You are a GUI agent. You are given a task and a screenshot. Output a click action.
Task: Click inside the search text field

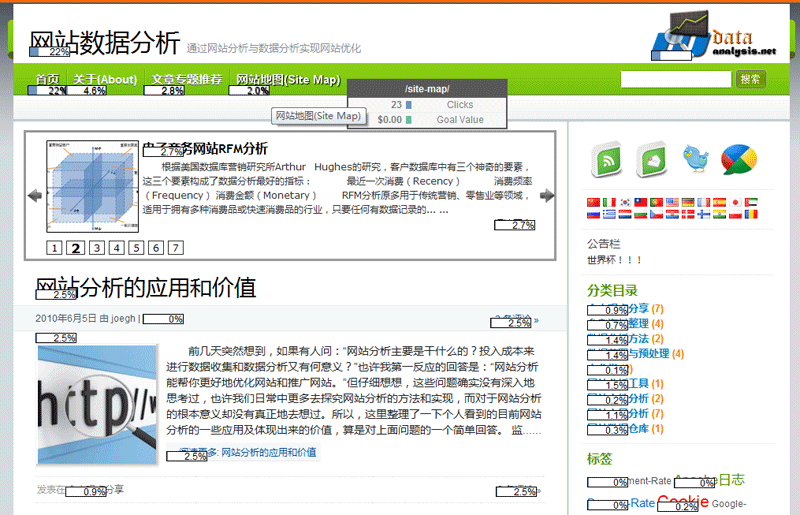point(676,79)
